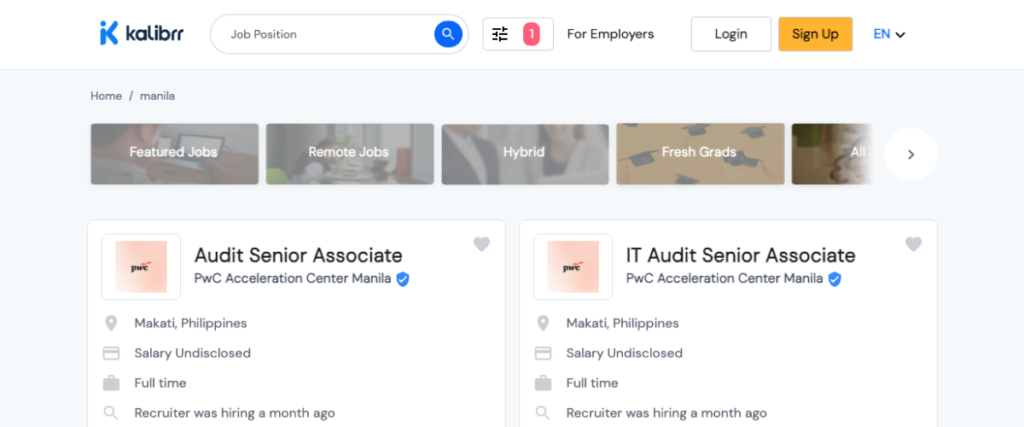Screen dimensions: 1024x427
Task: Click verified badge on Audit Senior Associate card
Action: click(403, 279)
